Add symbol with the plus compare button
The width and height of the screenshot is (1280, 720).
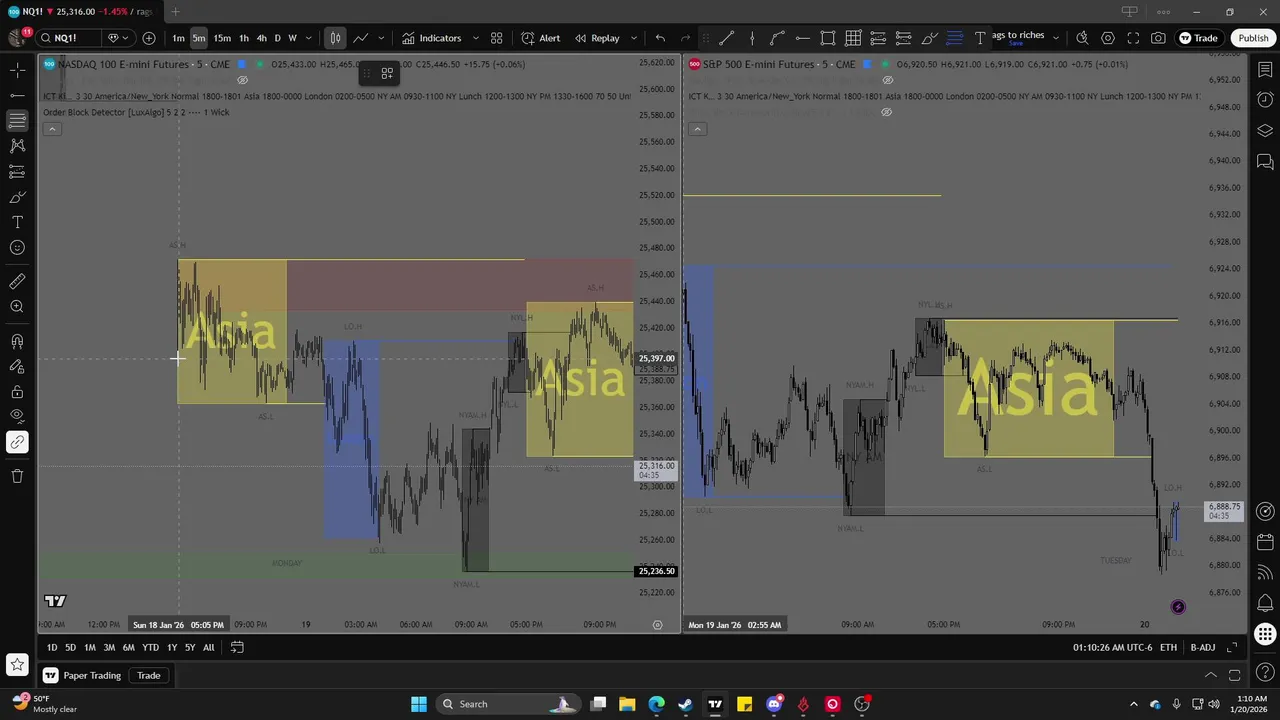point(149,38)
